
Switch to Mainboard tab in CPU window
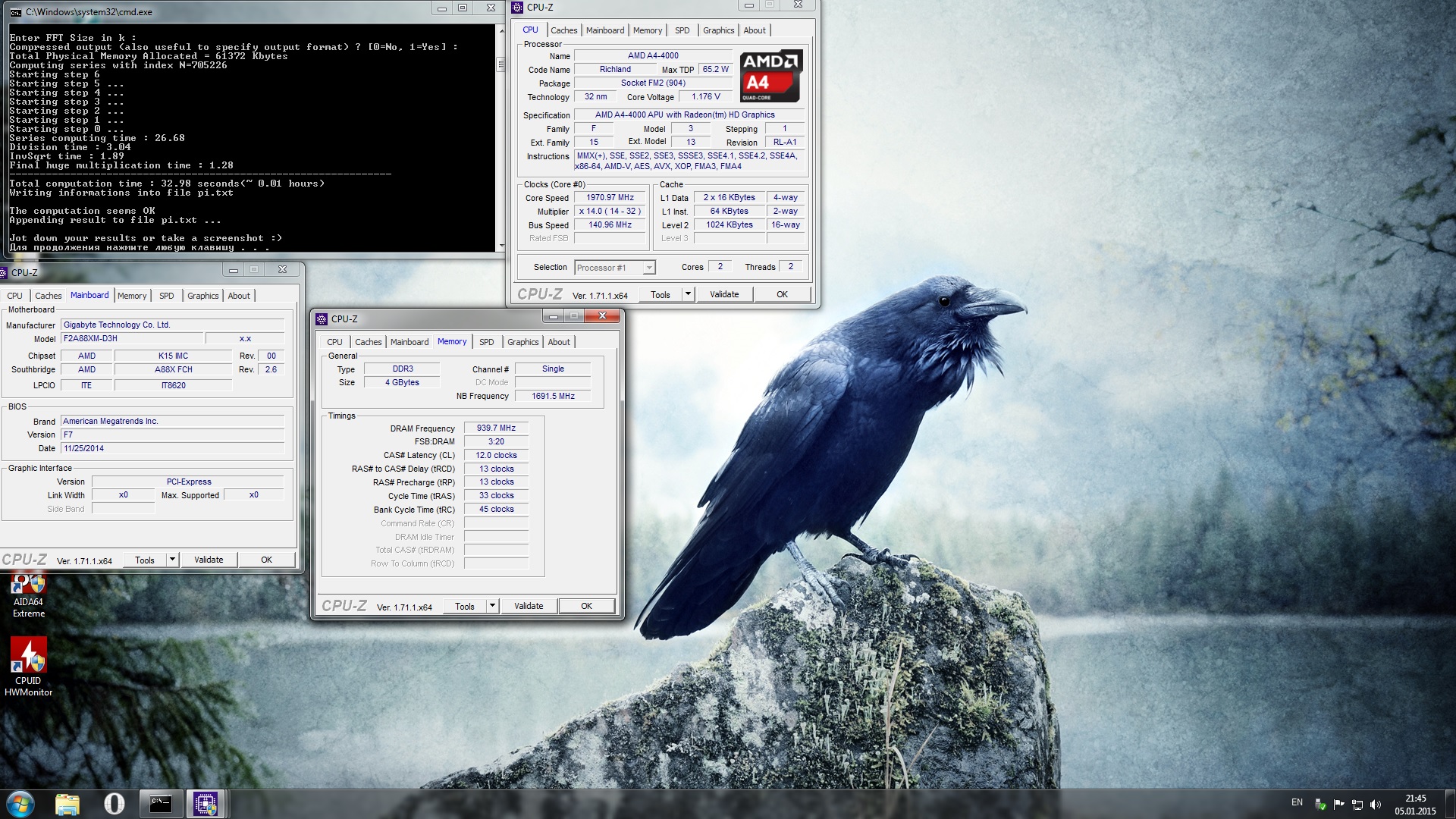click(x=605, y=30)
